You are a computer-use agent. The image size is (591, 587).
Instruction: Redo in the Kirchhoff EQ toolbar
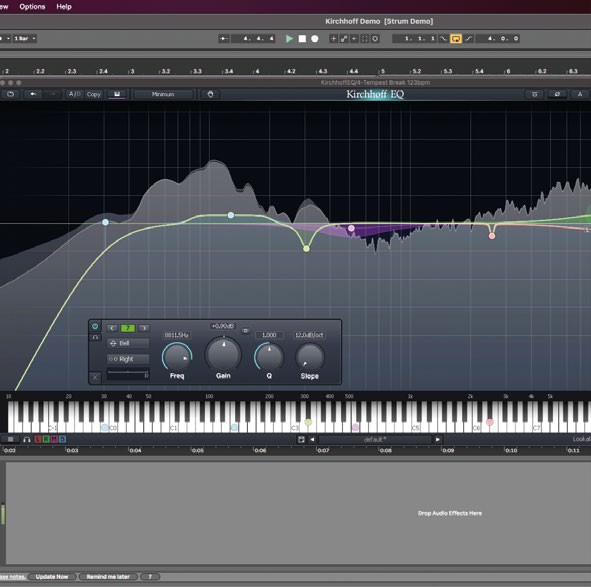click(53, 94)
